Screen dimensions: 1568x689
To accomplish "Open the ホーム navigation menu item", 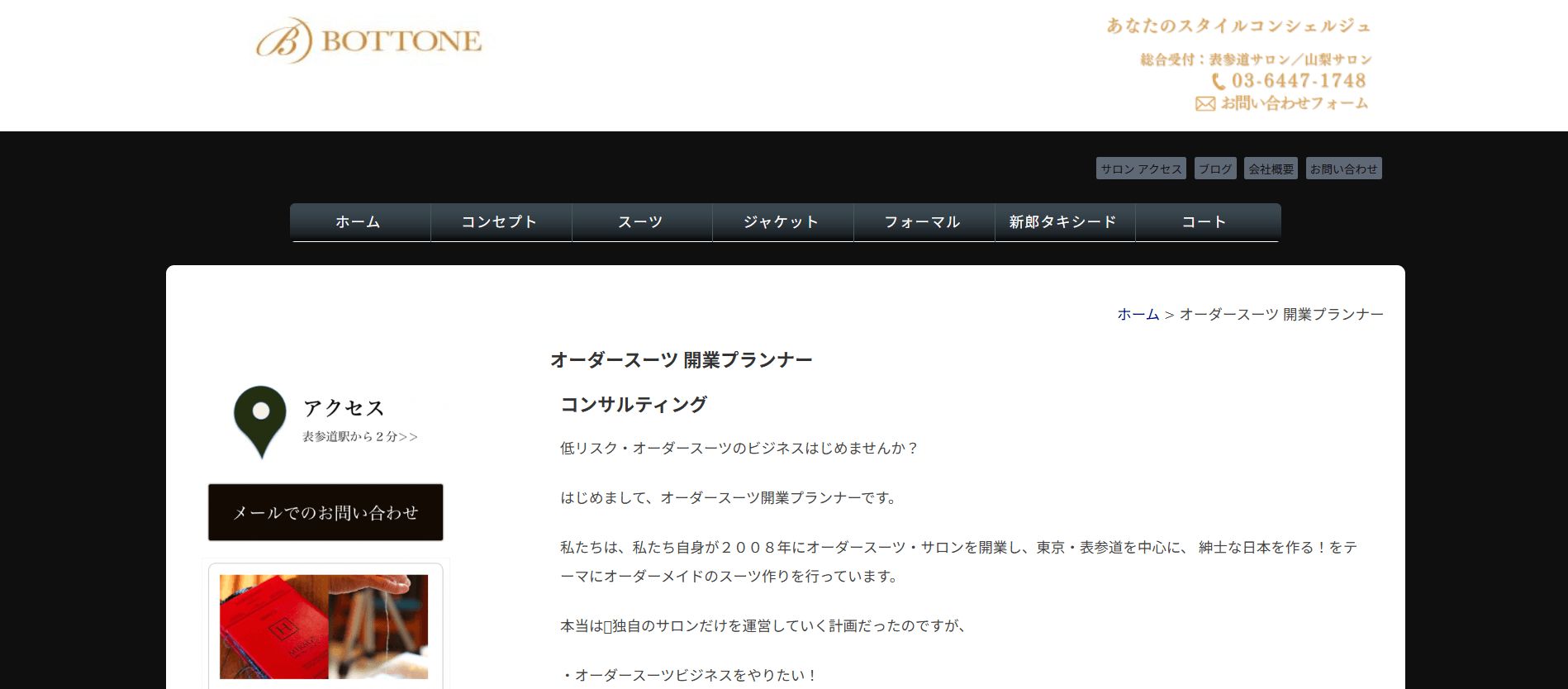I will 360,222.
